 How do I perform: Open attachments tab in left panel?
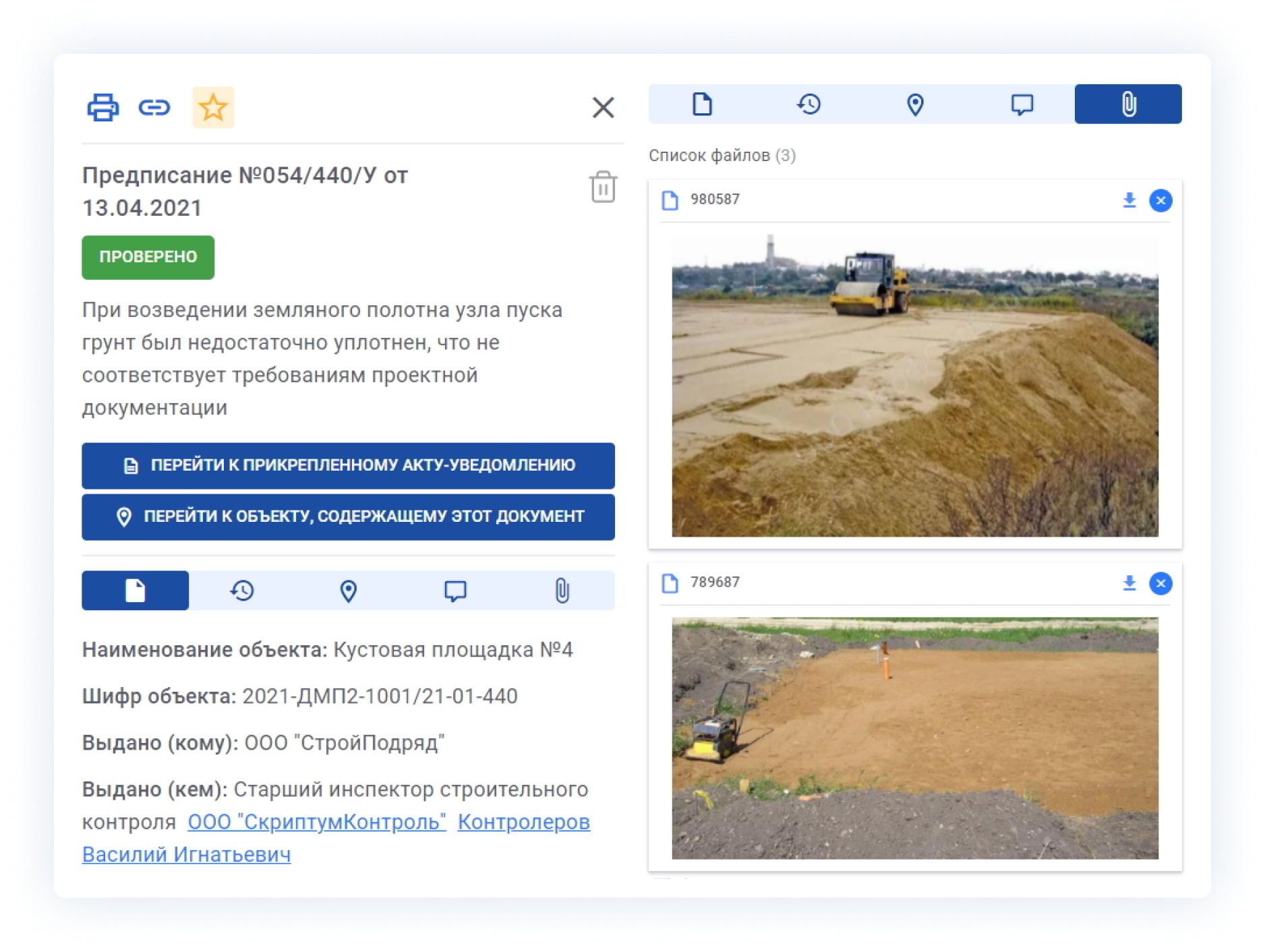562,591
